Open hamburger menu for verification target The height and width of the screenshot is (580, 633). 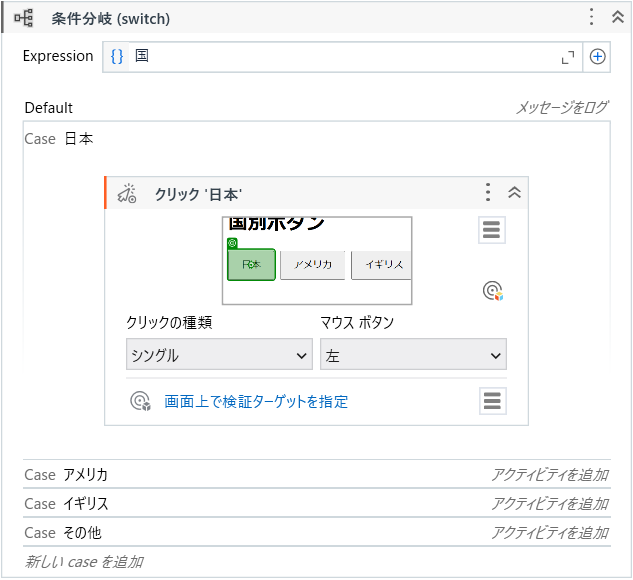[x=491, y=401]
